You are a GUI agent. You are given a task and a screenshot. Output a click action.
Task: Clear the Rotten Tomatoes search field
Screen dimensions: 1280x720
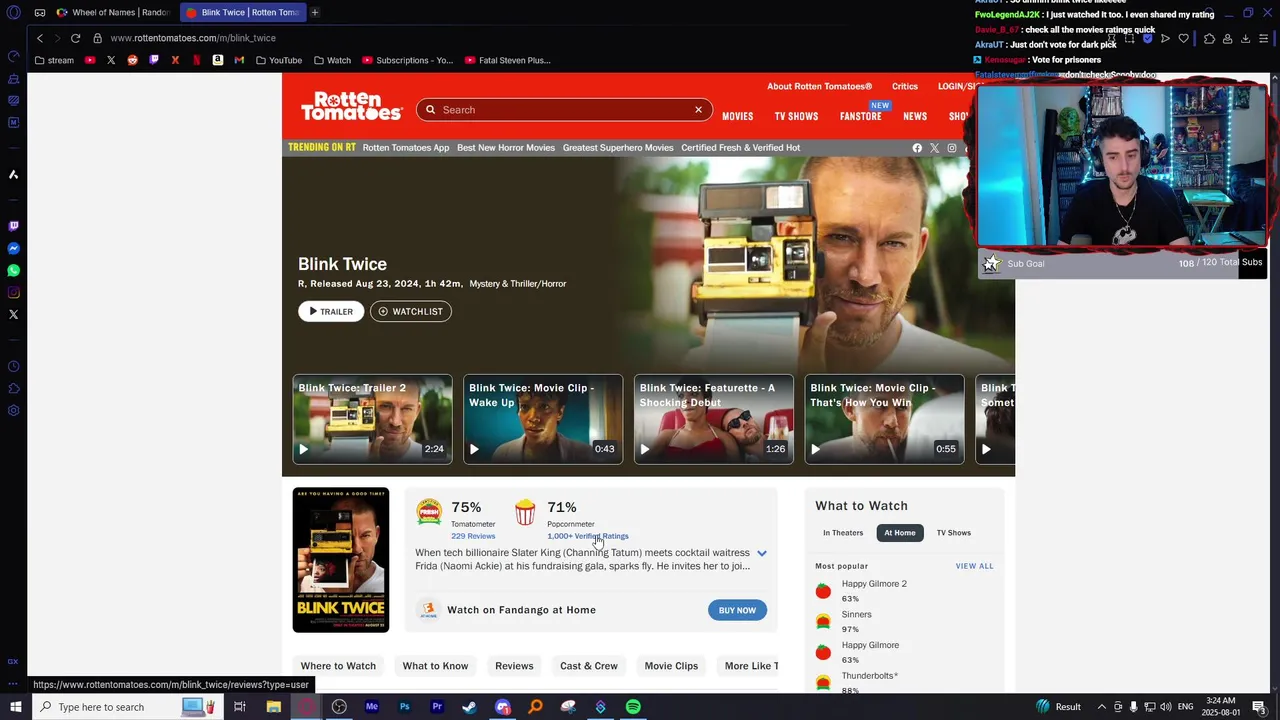click(x=698, y=110)
